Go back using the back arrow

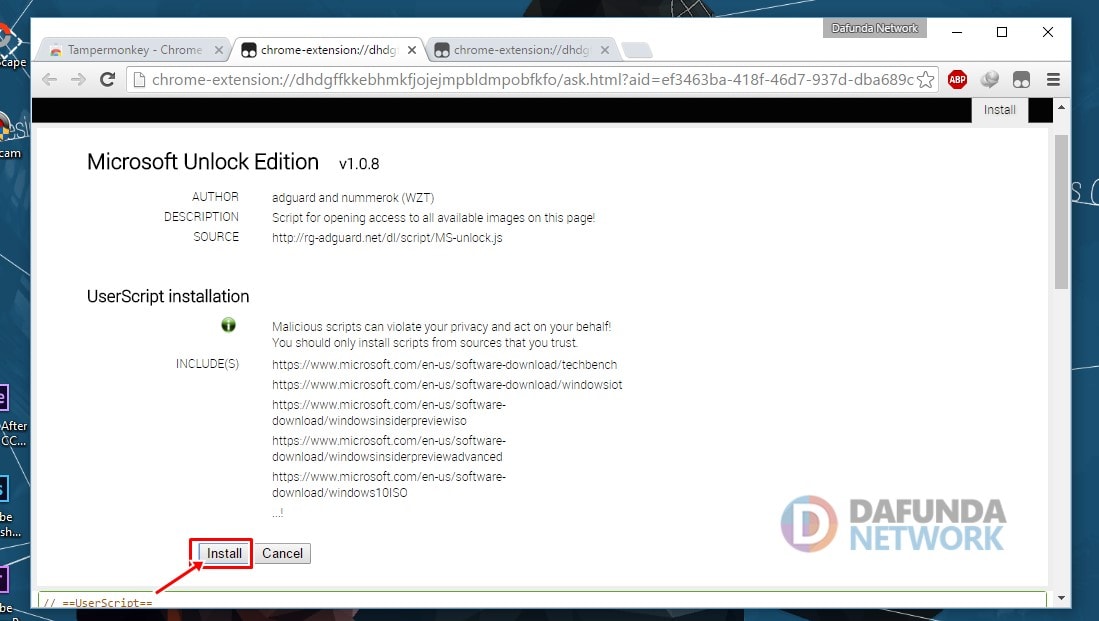point(50,80)
